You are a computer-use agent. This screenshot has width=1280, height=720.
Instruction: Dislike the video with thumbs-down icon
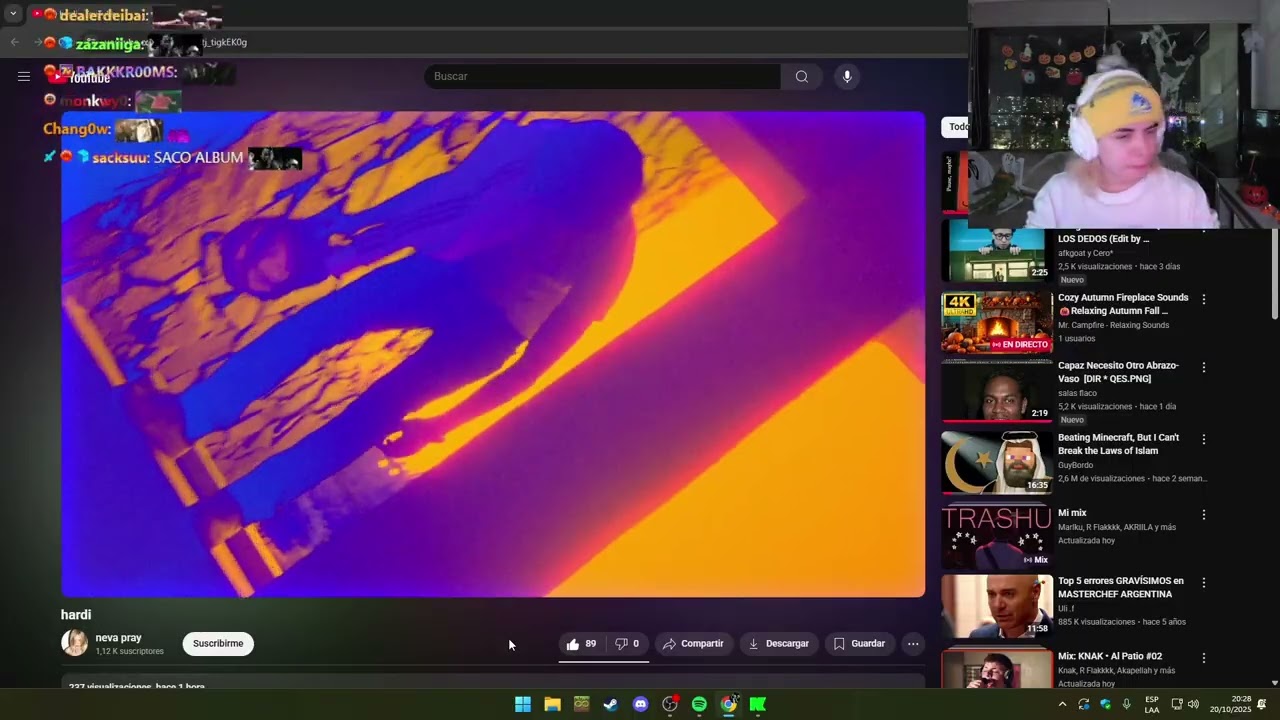tap(627, 644)
